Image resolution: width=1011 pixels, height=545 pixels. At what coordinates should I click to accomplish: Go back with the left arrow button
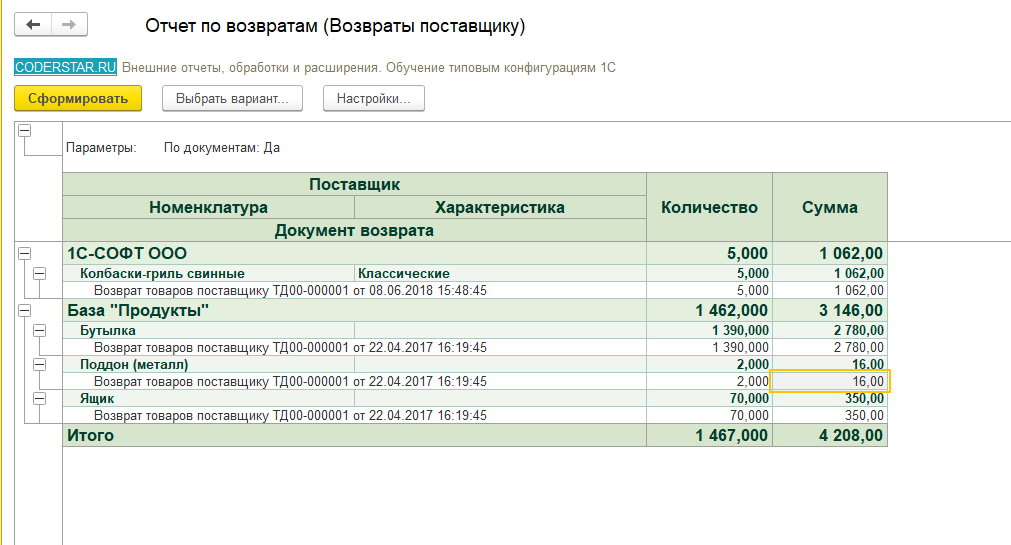coord(33,25)
